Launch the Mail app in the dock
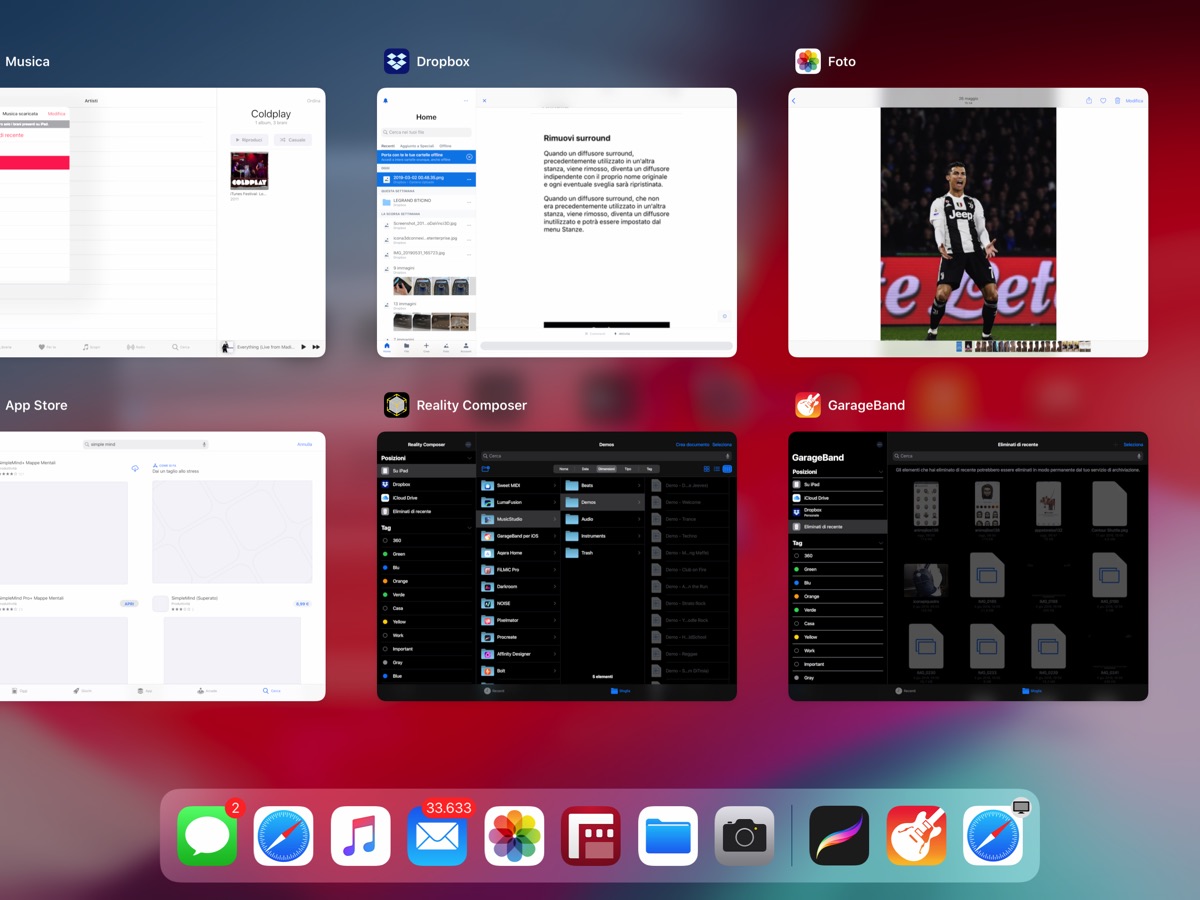Image resolution: width=1200 pixels, height=900 pixels. (x=437, y=836)
